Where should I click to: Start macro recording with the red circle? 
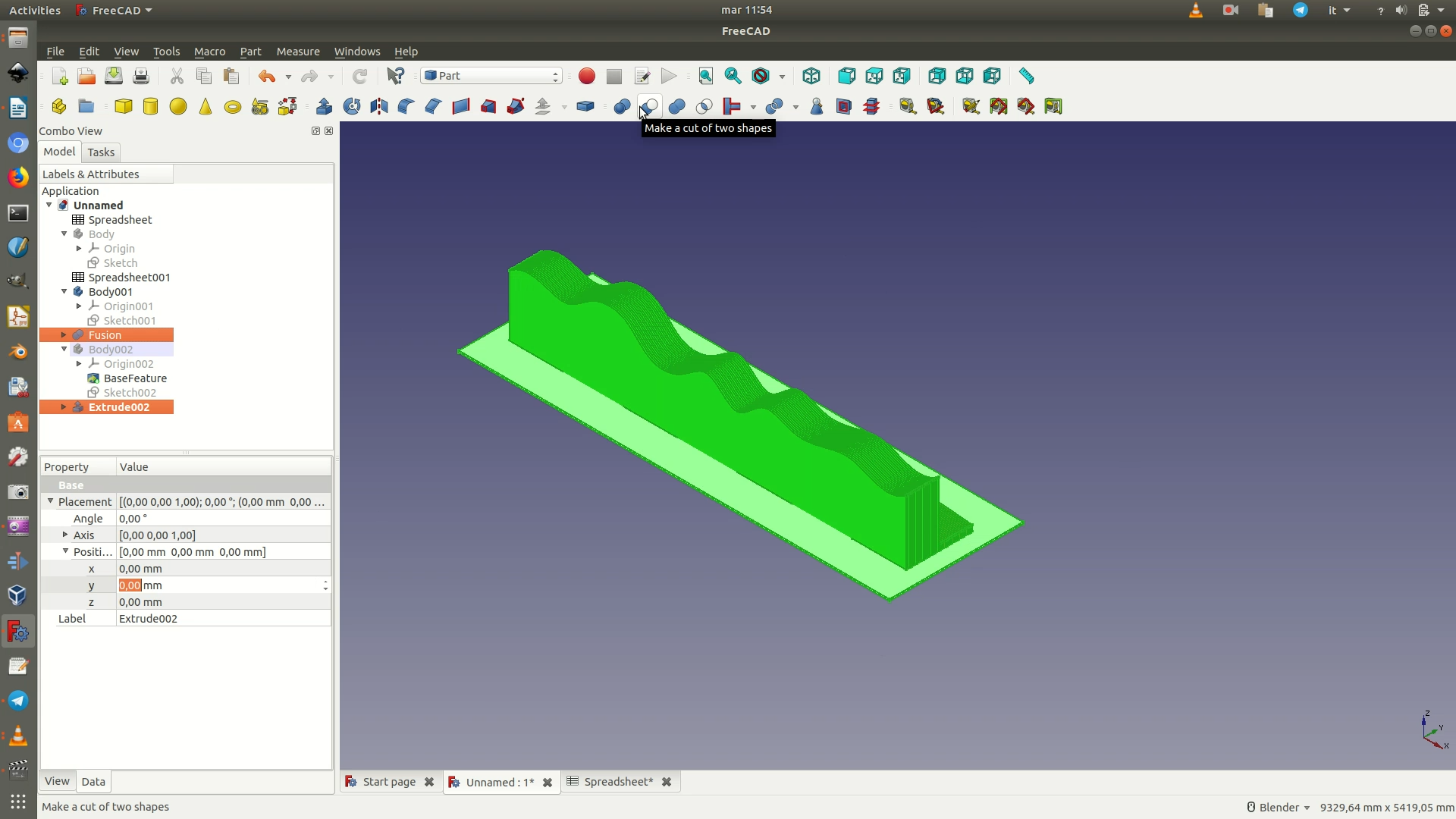point(587,77)
